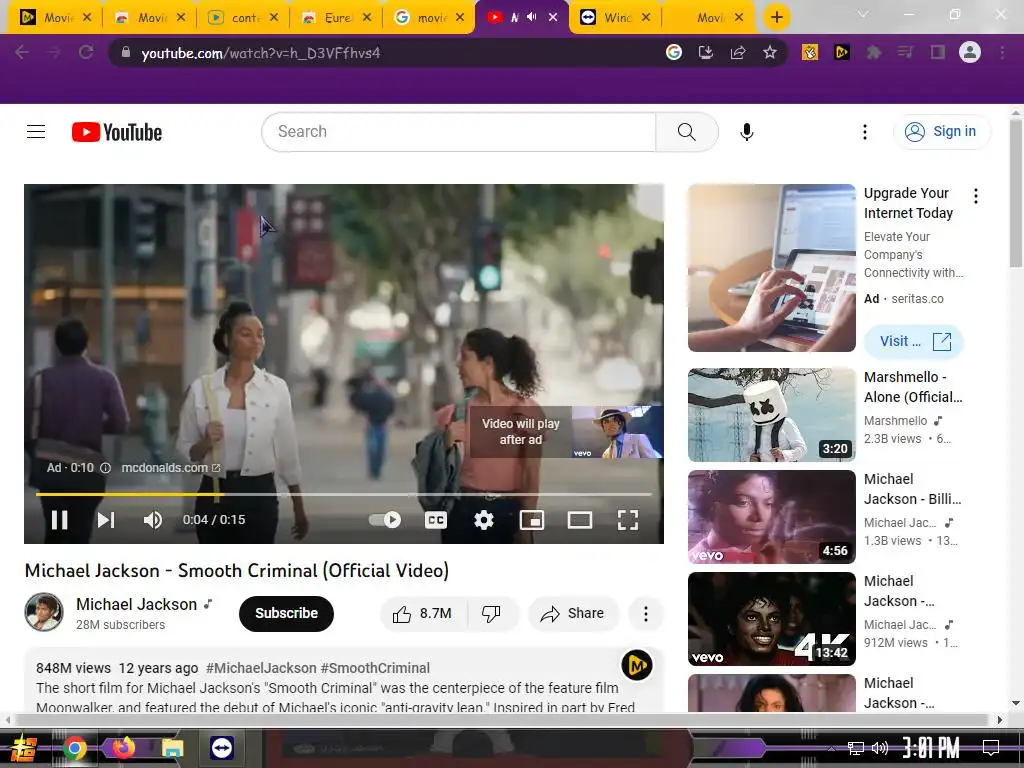Viewport: 1024px width, 768px height.
Task: Open a new tab with the plus button
Action: click(x=776, y=17)
